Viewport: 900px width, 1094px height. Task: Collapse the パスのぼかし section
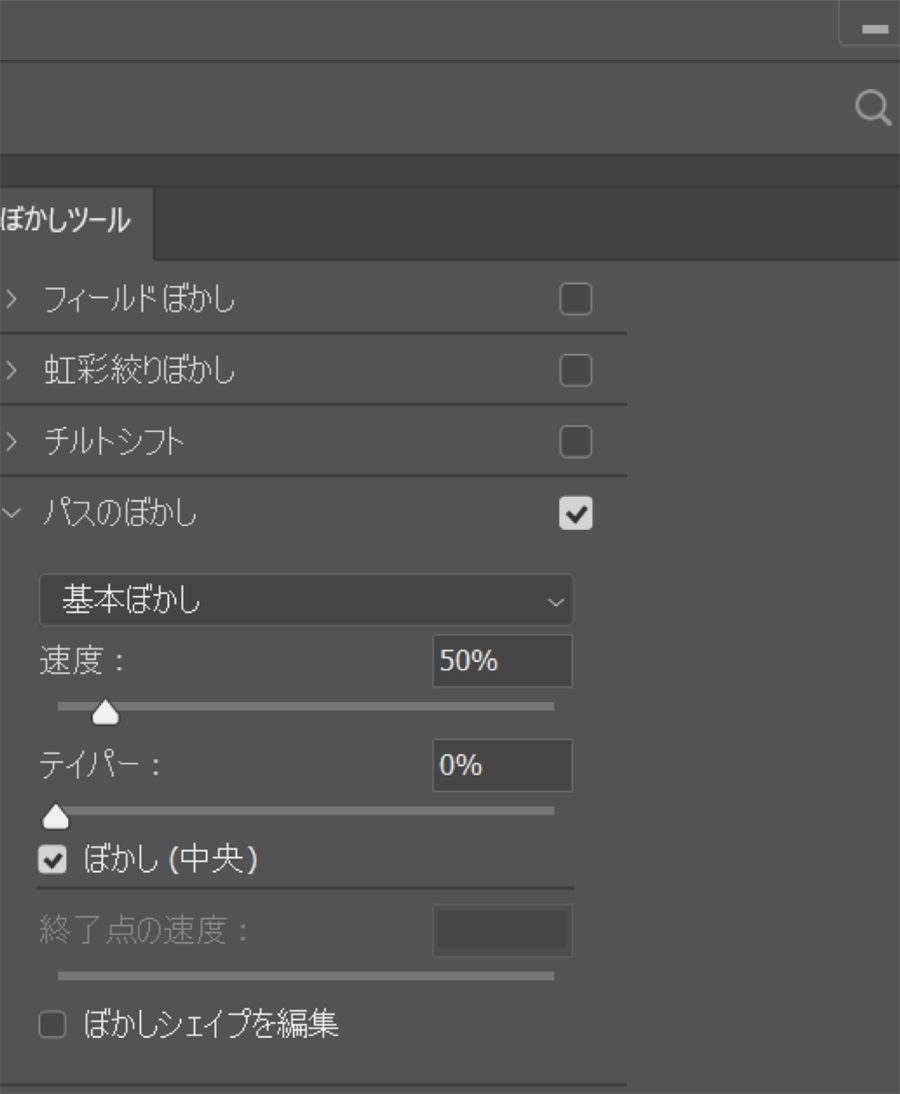tap(12, 514)
